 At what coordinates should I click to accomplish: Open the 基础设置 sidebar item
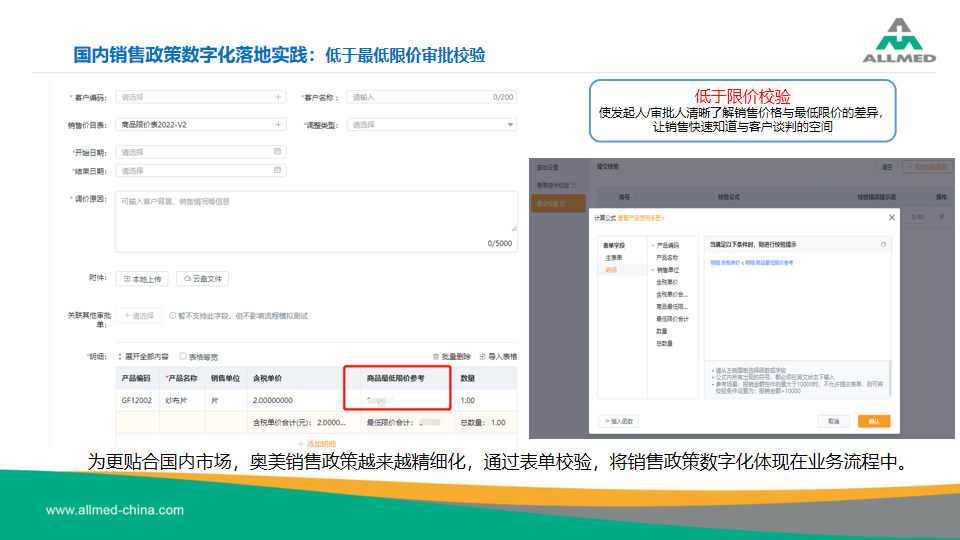coord(548,167)
